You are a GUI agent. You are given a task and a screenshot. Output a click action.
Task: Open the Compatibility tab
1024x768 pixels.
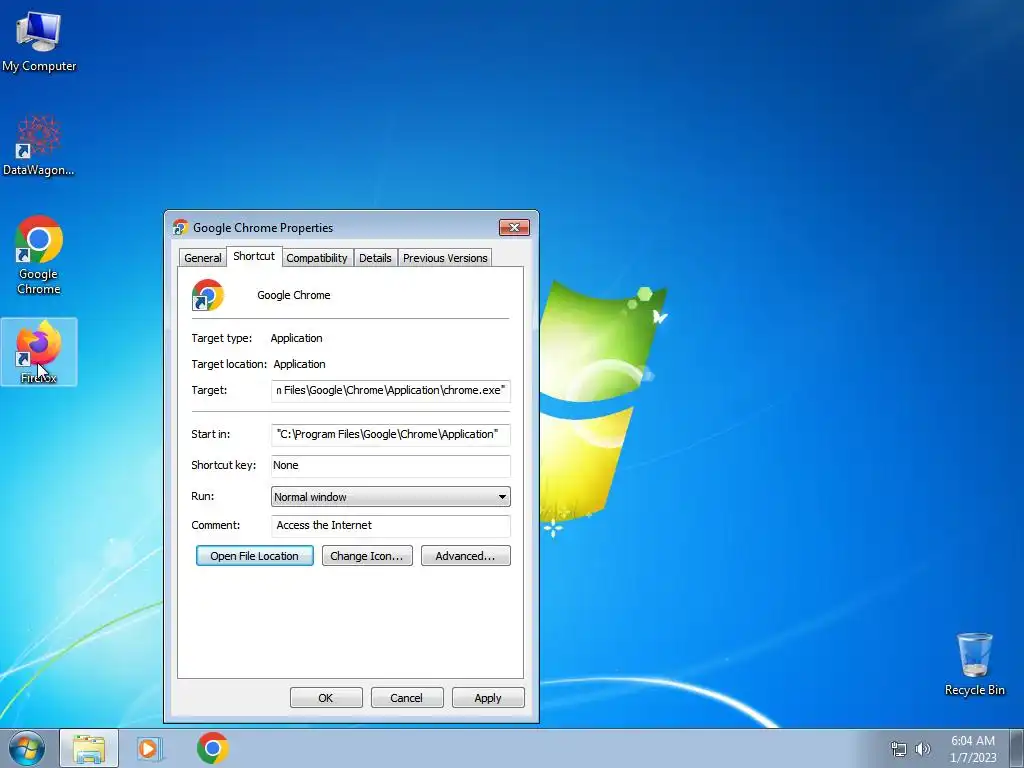[x=317, y=258]
